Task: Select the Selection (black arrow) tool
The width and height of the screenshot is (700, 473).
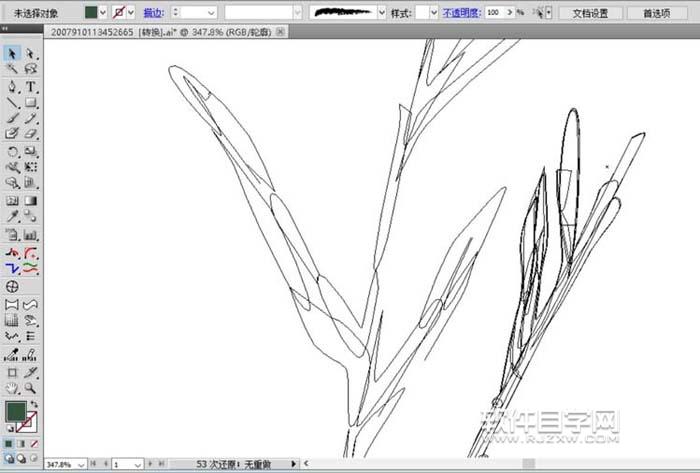Action: coord(12,54)
